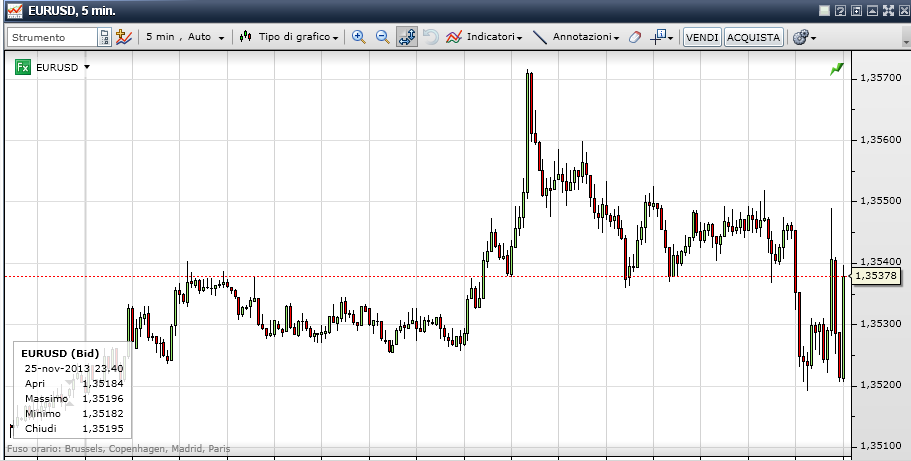Click the 1,35378 current price marker

point(876,275)
